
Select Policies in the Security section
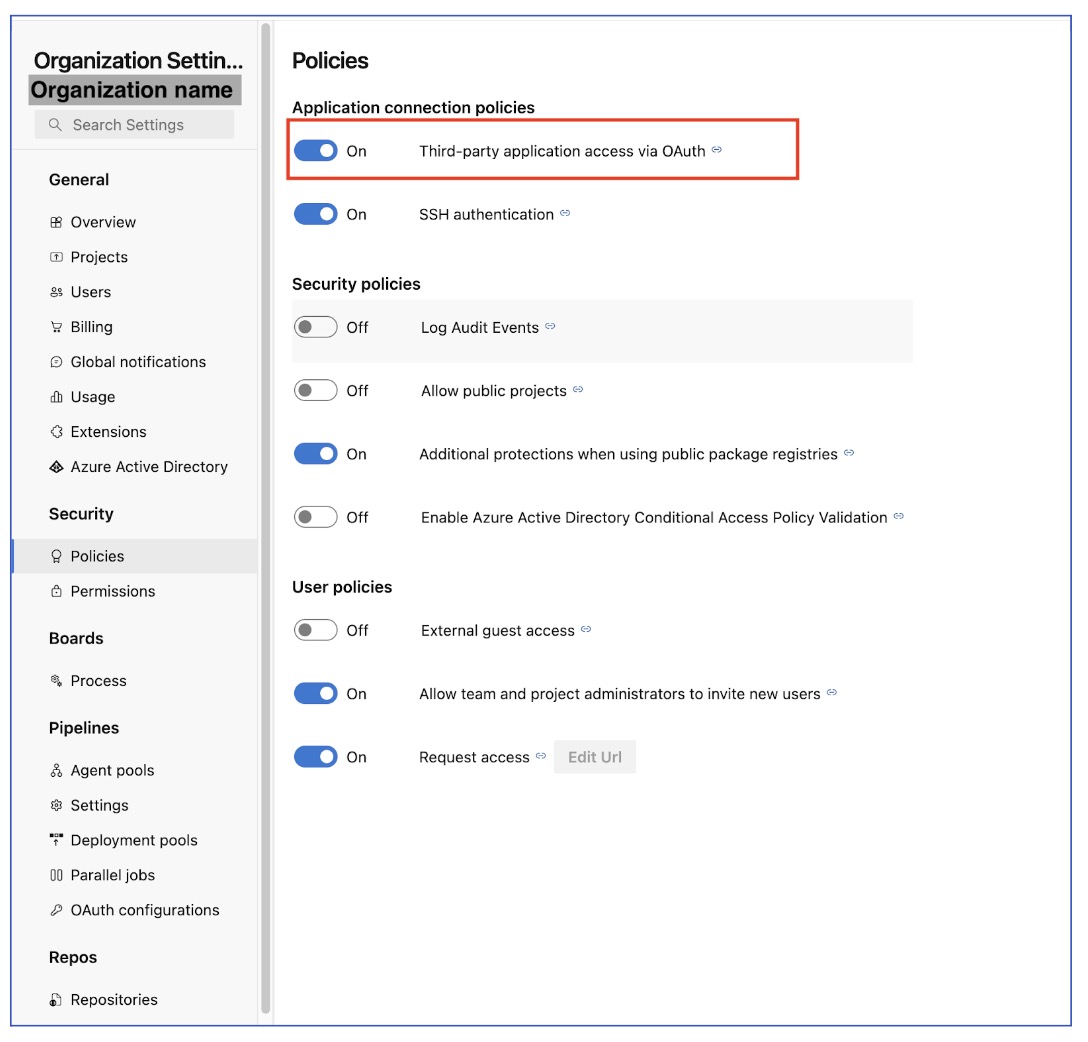click(135, 556)
